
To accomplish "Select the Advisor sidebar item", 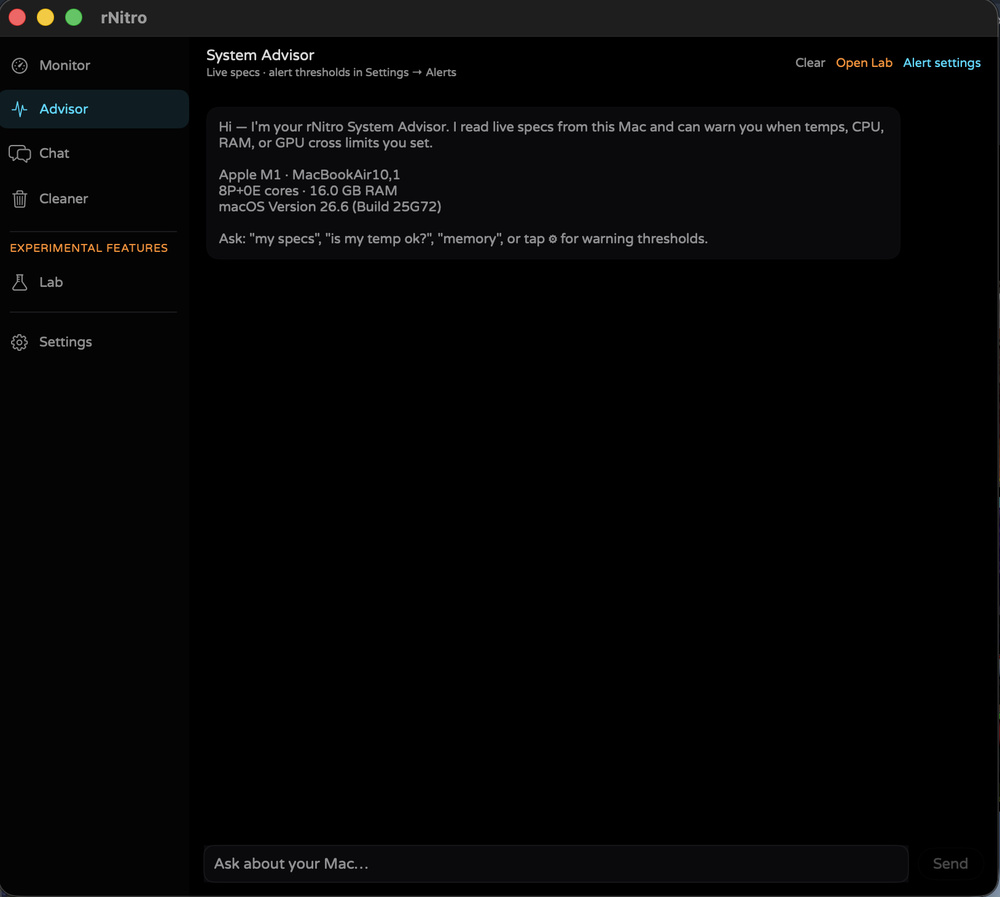I will point(94,109).
